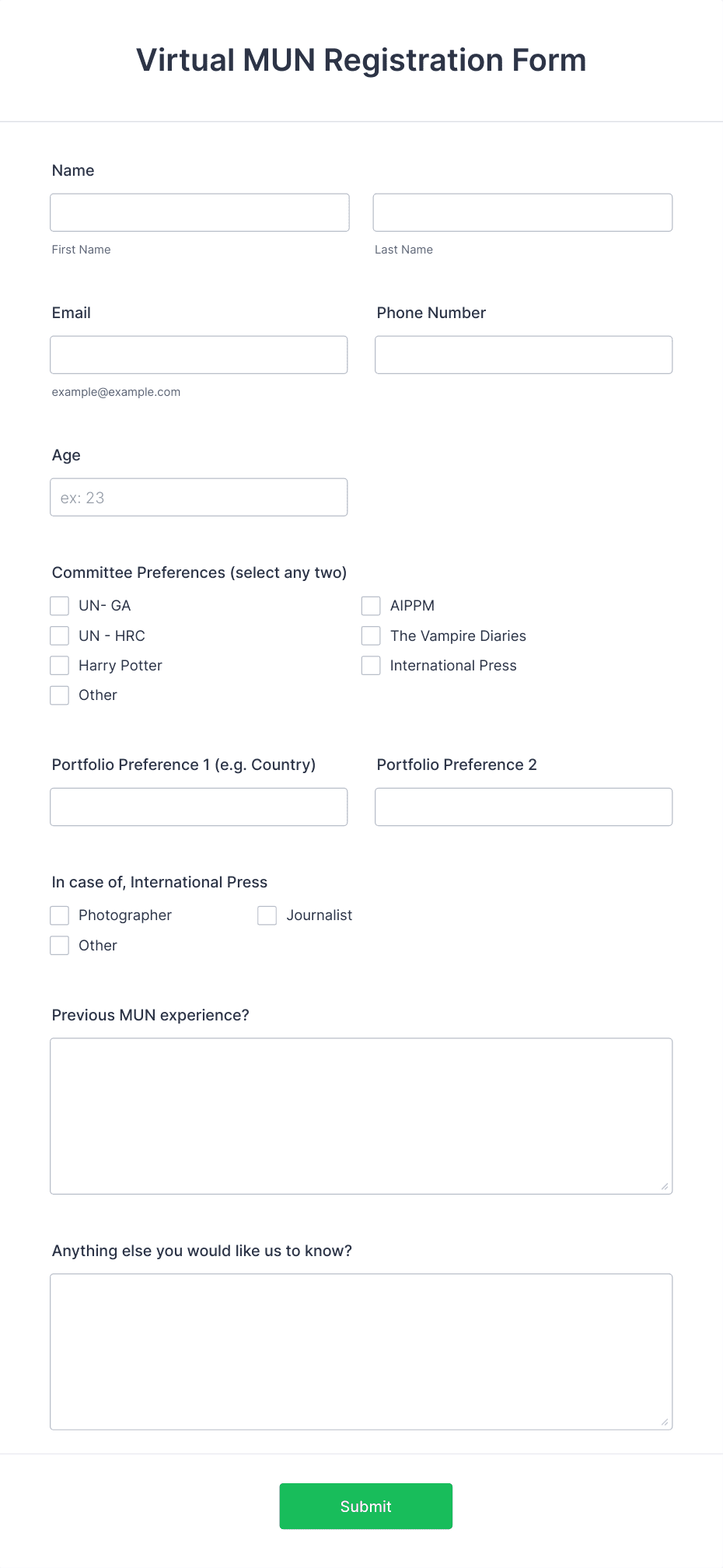Check The Vampire Diaries committee option
The width and height of the screenshot is (723, 1568).
tap(370, 635)
